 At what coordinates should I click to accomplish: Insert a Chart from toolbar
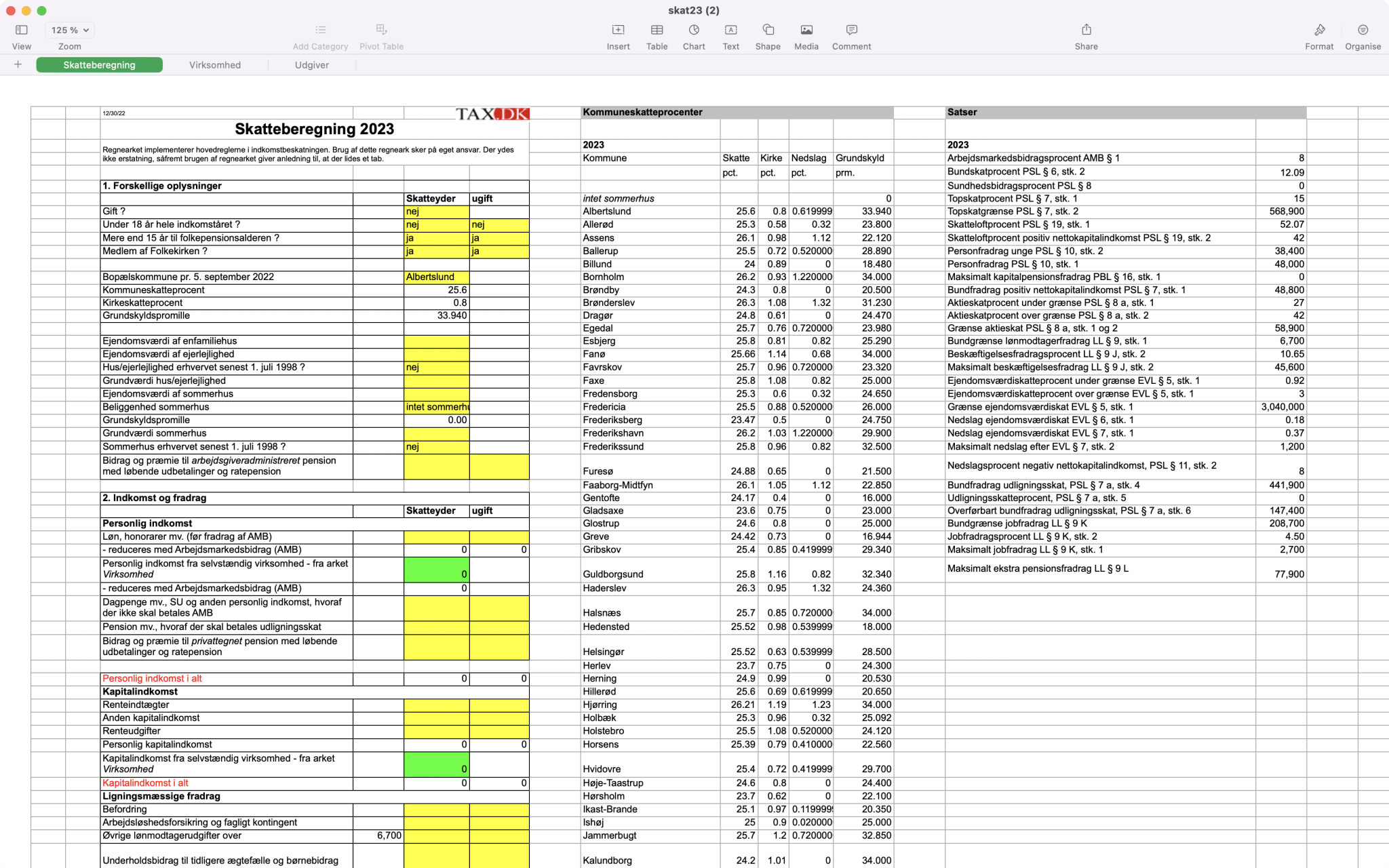pos(694,30)
